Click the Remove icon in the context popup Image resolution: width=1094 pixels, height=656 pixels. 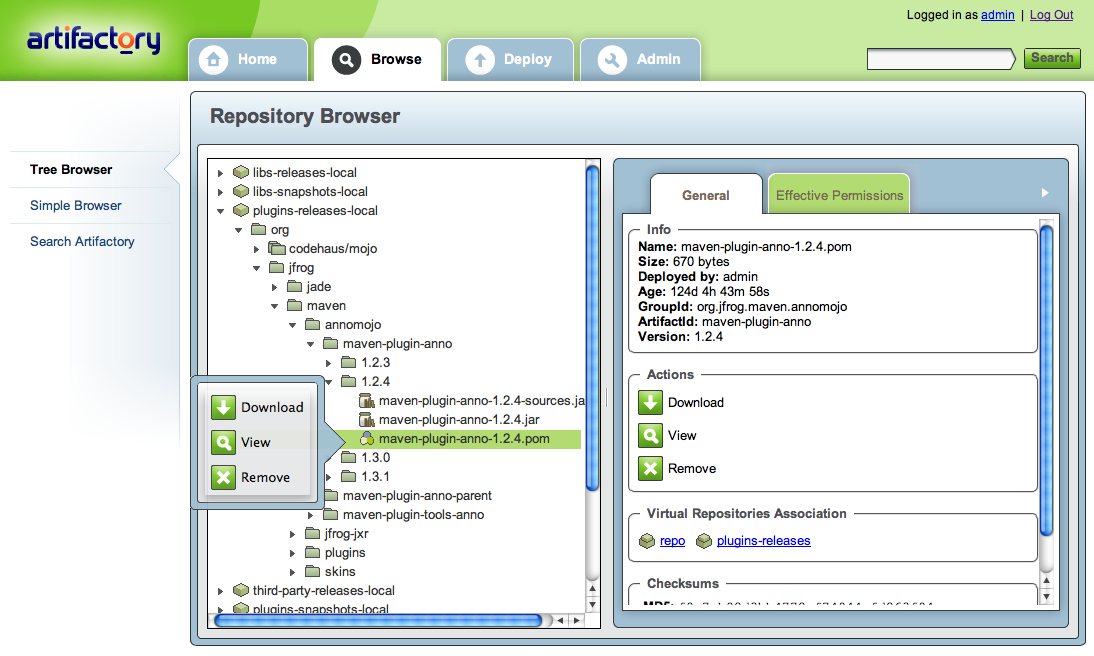tap(224, 477)
